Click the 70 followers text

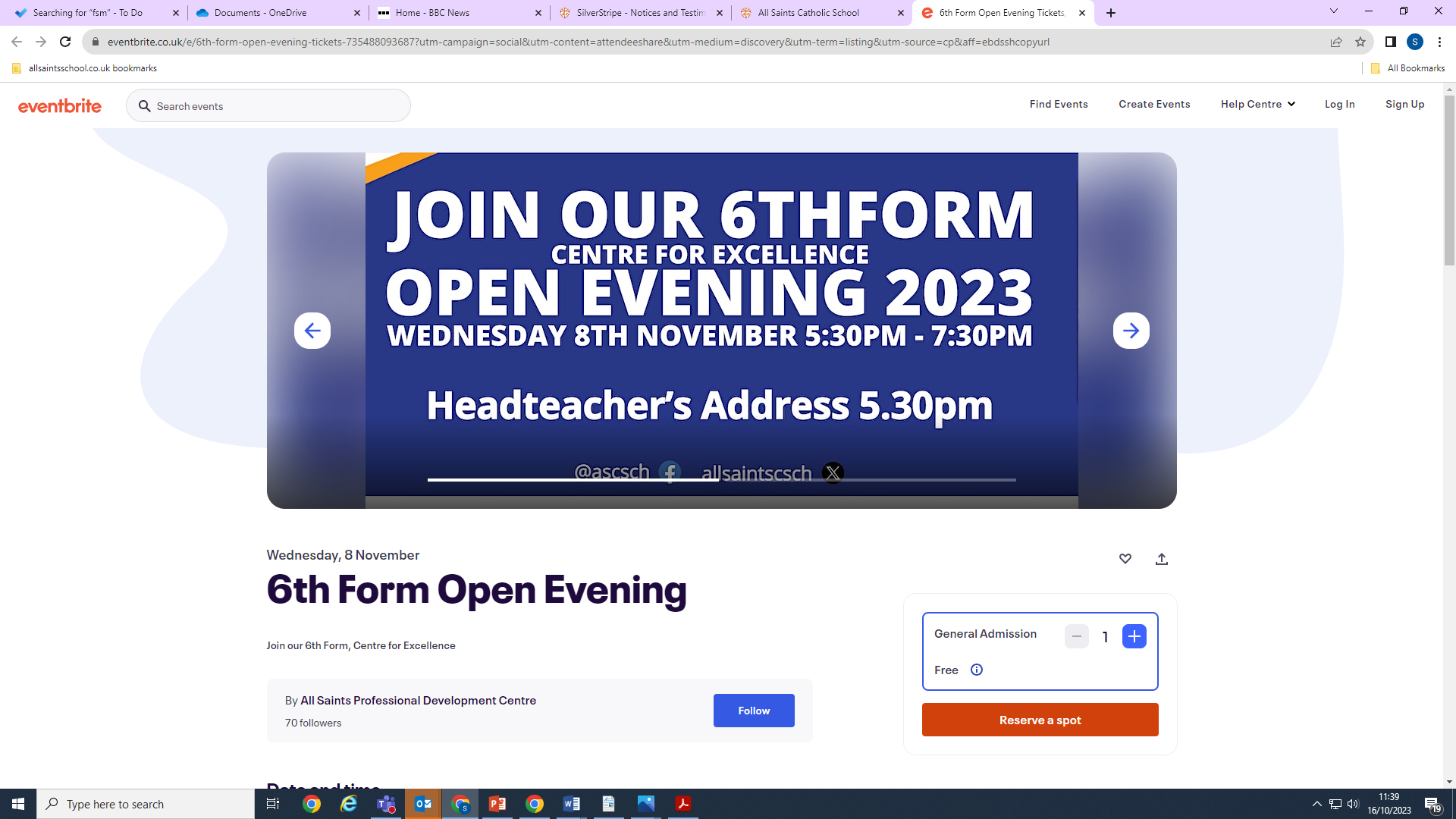(313, 723)
